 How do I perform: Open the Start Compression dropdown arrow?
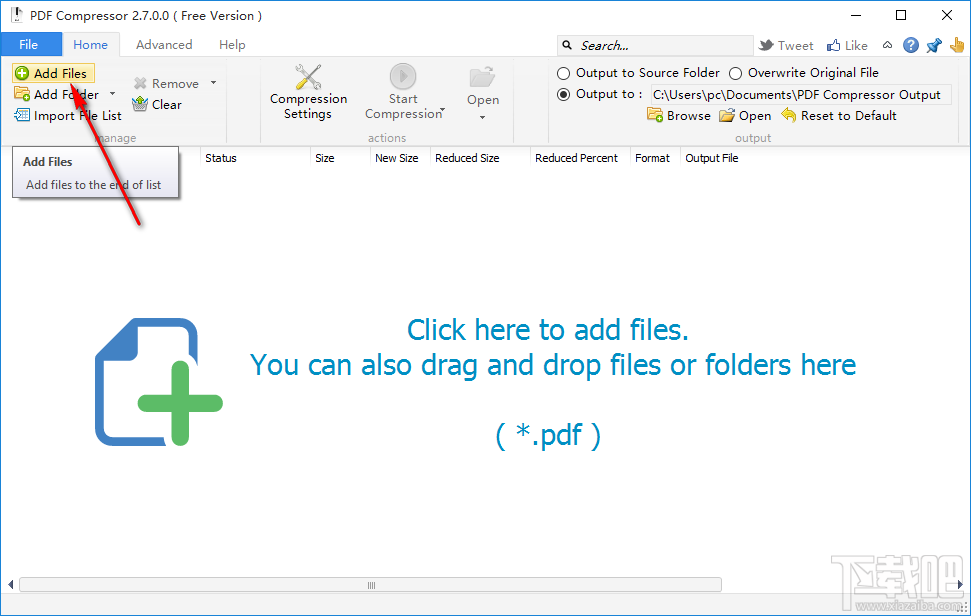[442, 110]
